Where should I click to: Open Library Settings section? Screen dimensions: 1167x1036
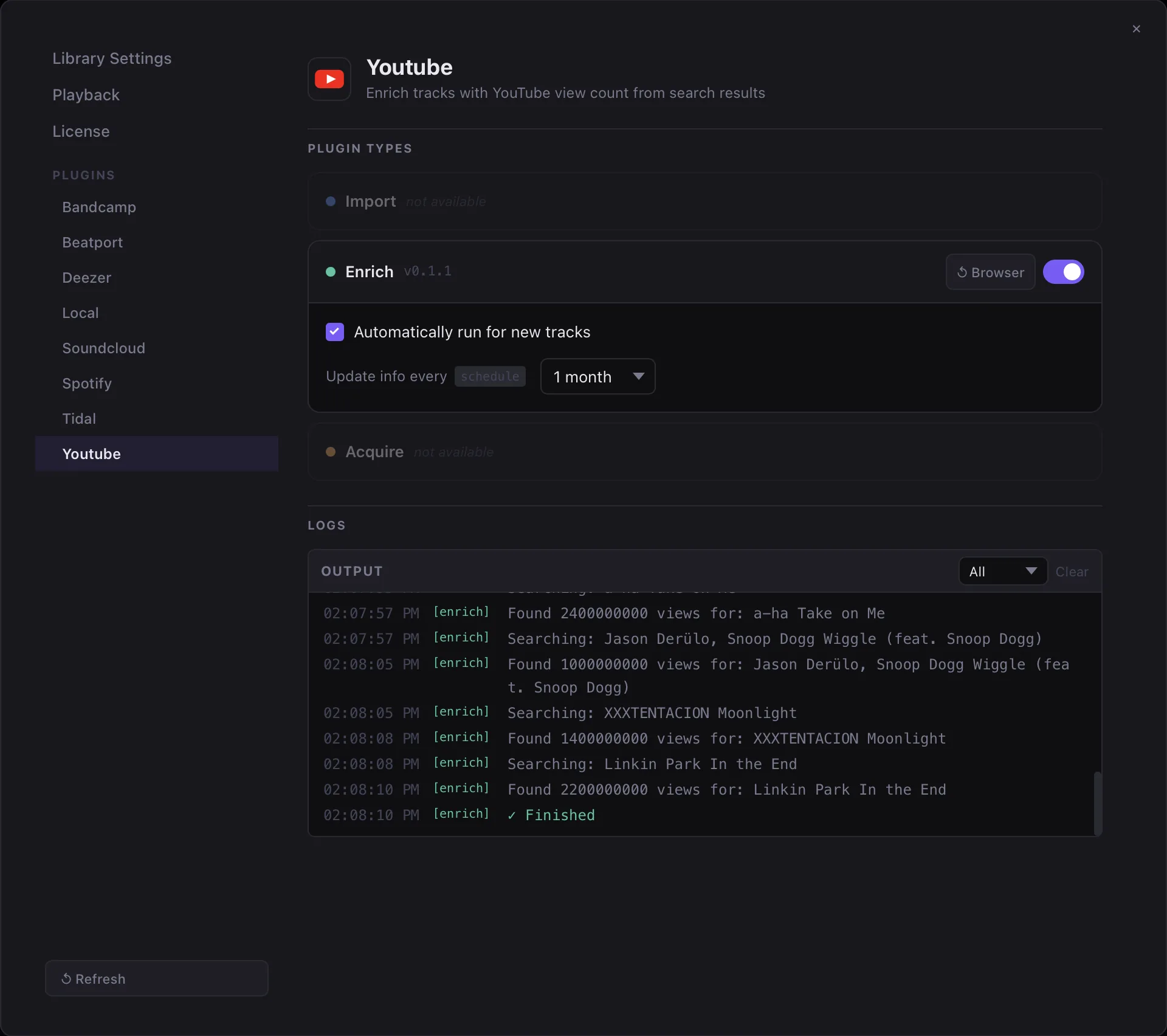[x=112, y=58]
